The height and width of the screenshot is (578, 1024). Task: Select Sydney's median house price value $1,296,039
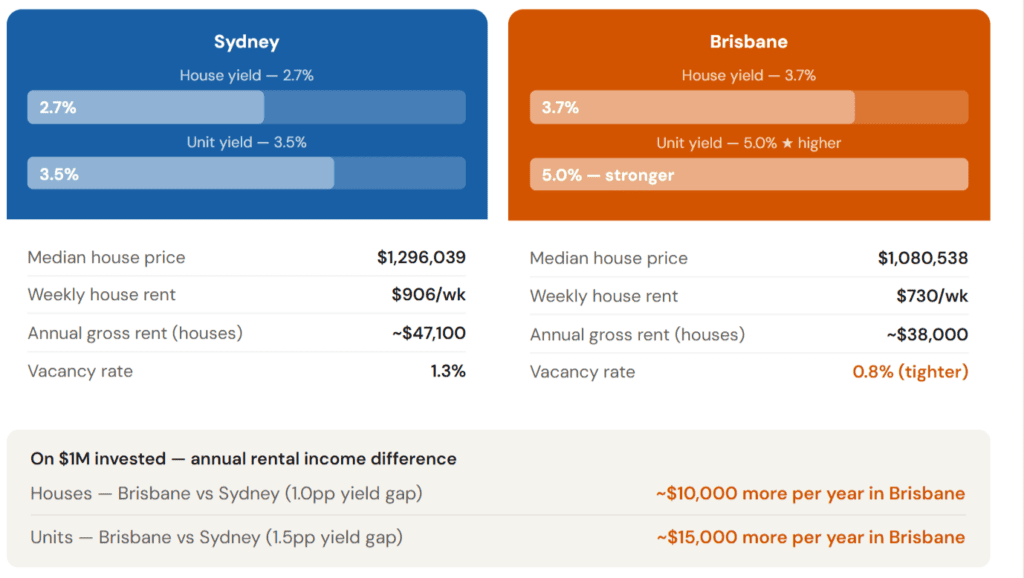click(x=421, y=257)
